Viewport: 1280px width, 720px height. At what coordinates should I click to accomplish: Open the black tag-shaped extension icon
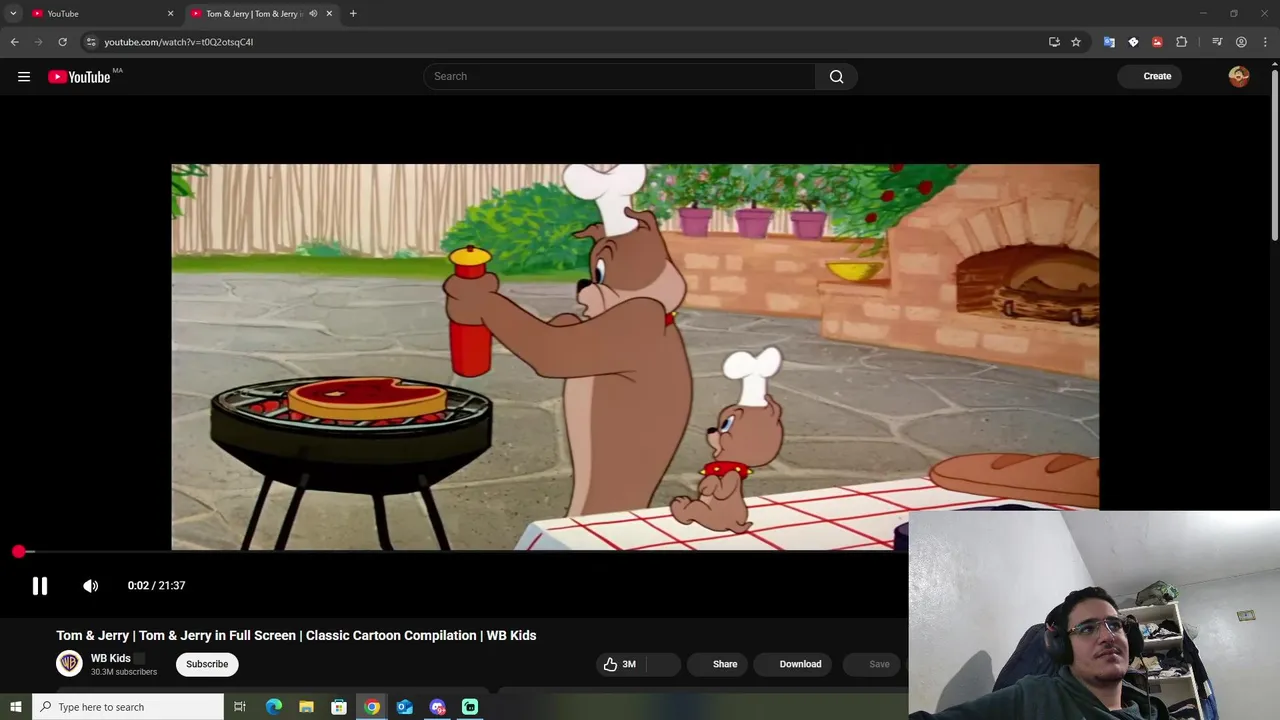coord(1133,42)
